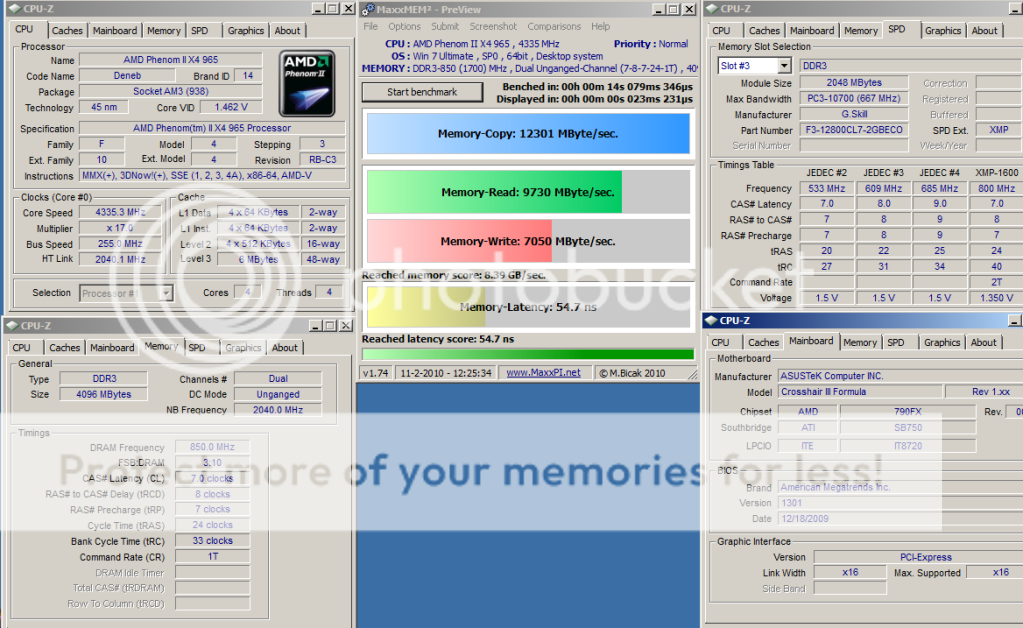Switch to SPD tab in the Processor CPU-Z window
Image resolution: width=1023 pixels, height=628 pixels.
(x=200, y=31)
